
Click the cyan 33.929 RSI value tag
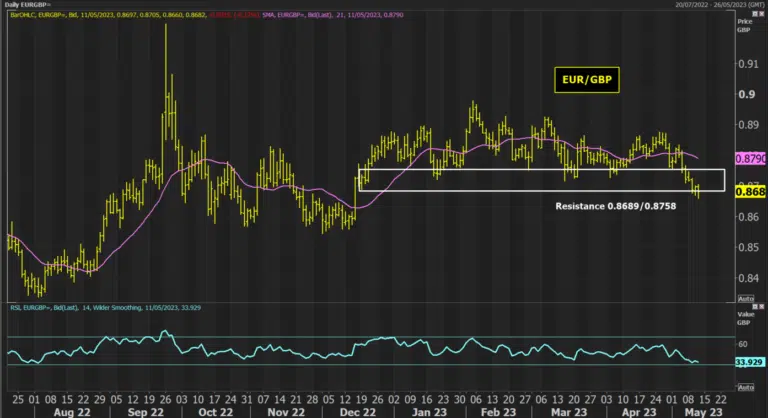pyautogui.click(x=749, y=362)
